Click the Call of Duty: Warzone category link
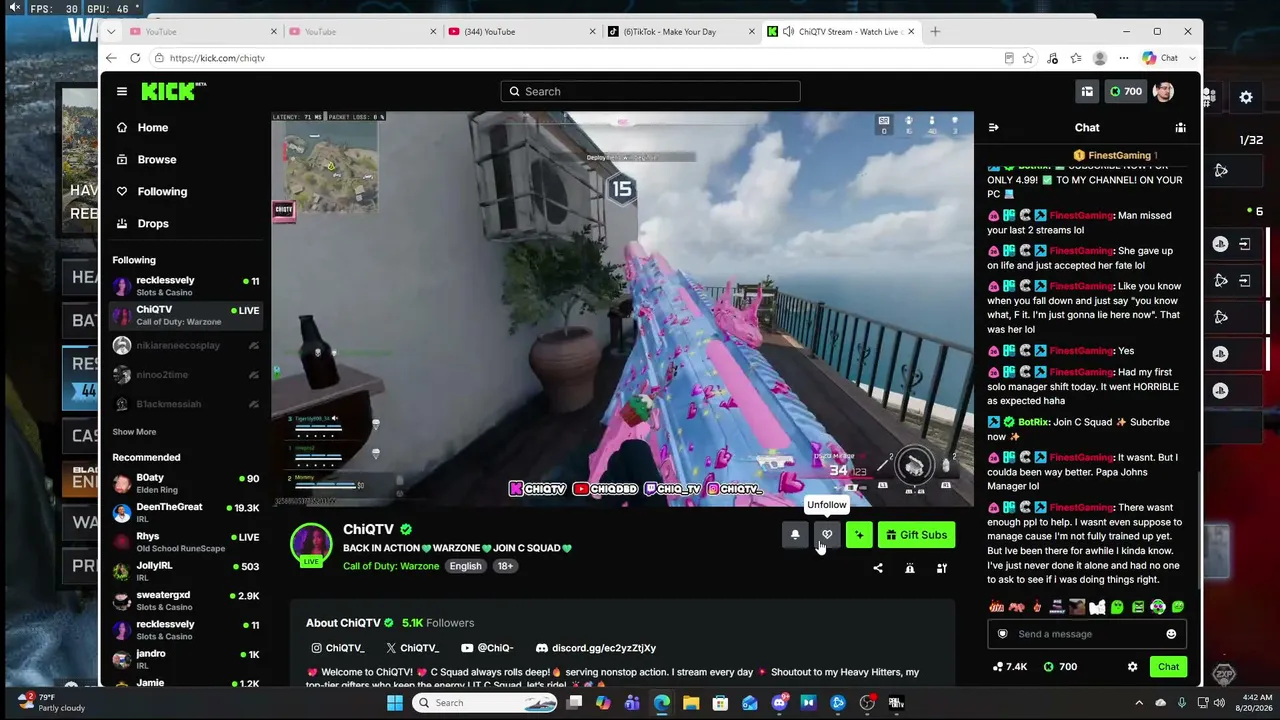The height and width of the screenshot is (720, 1280). coord(391,566)
